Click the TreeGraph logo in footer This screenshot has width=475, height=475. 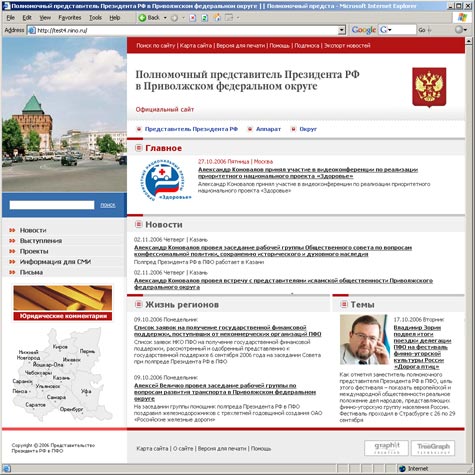[433, 448]
